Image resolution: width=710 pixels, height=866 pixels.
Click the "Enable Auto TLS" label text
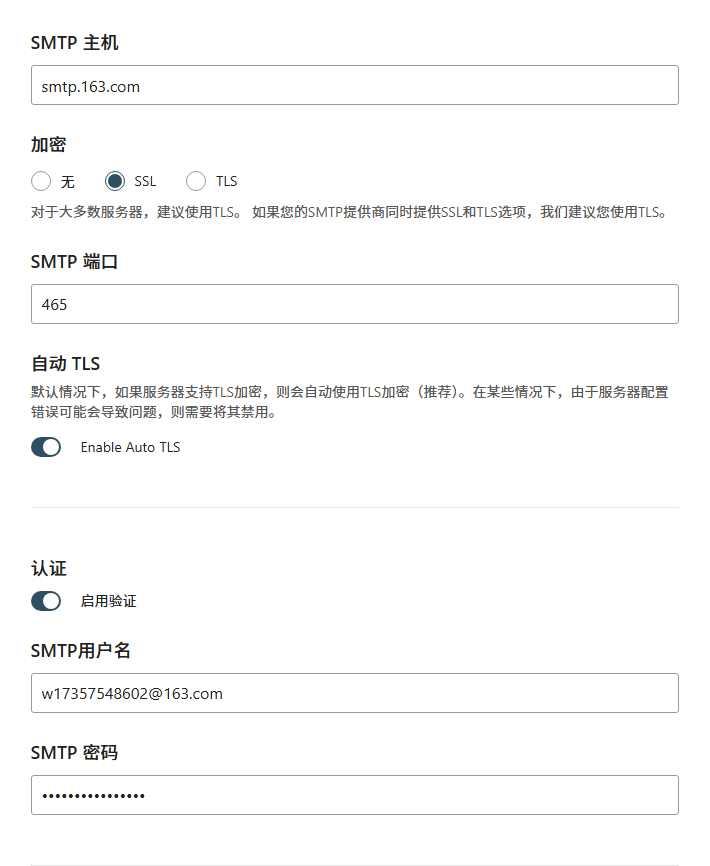pos(130,447)
